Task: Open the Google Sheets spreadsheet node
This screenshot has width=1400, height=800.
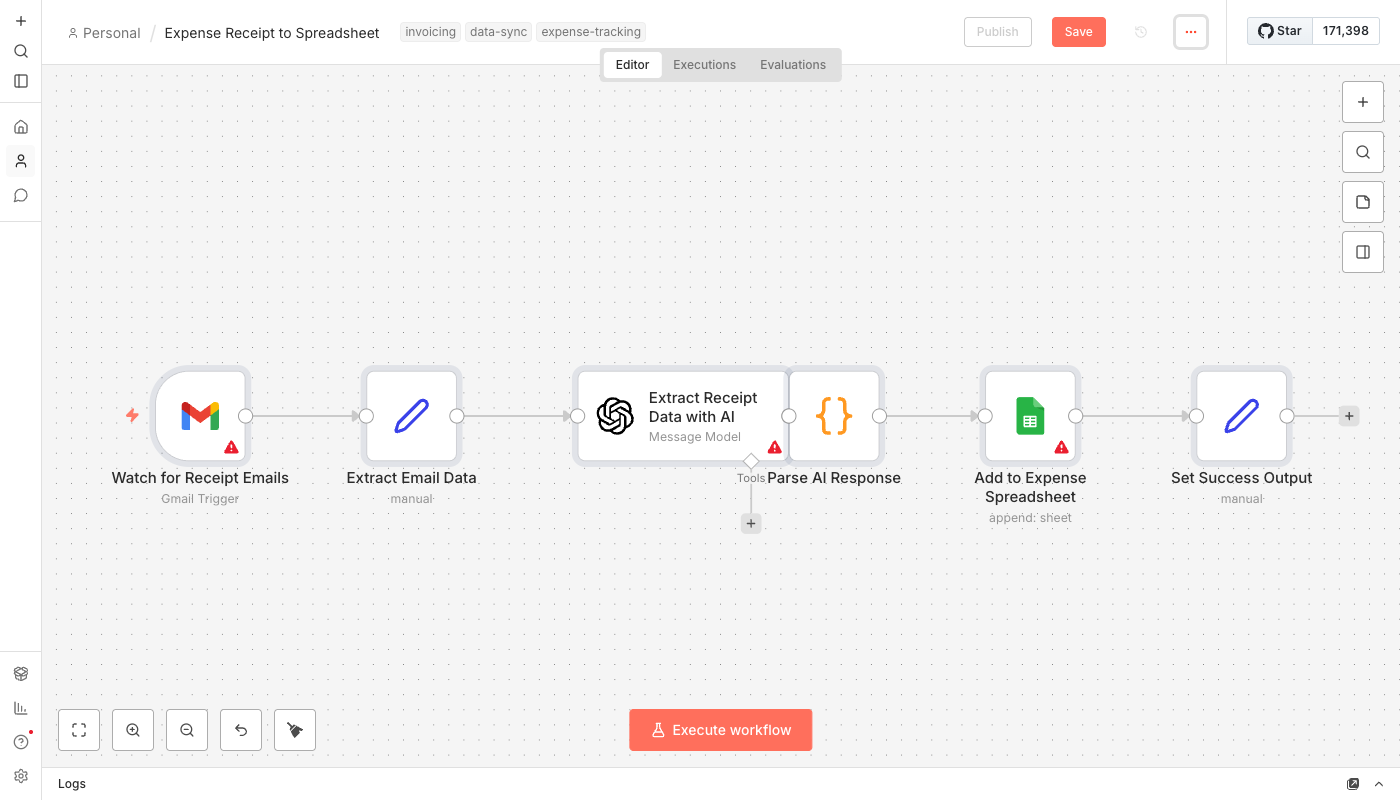Action: coord(1030,416)
